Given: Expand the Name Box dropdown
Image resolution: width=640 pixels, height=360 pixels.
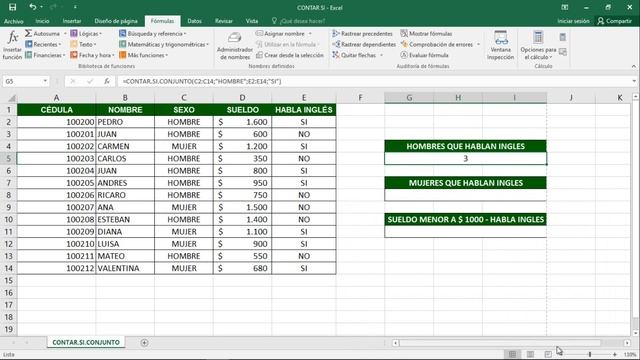Looking at the screenshot, I should click(45, 81).
